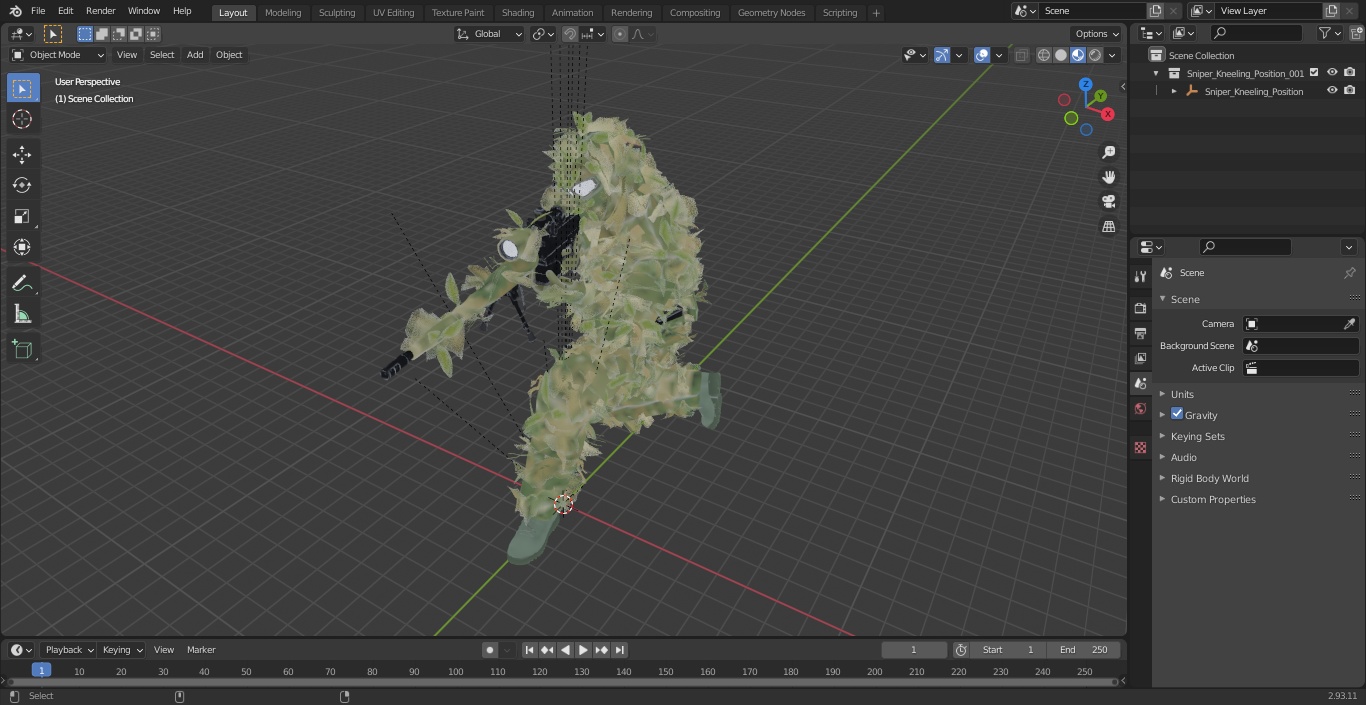Expand the Sniper_Kneeling_Position tree item

click(1174, 91)
